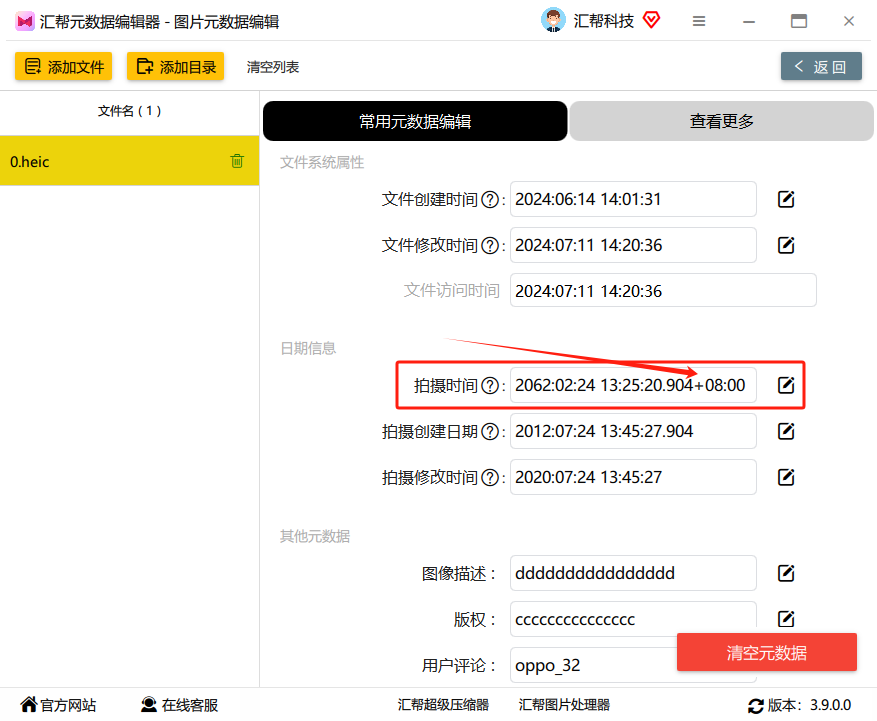Click the 版权 input field
Screen dimensions: 877x721
click(633, 619)
